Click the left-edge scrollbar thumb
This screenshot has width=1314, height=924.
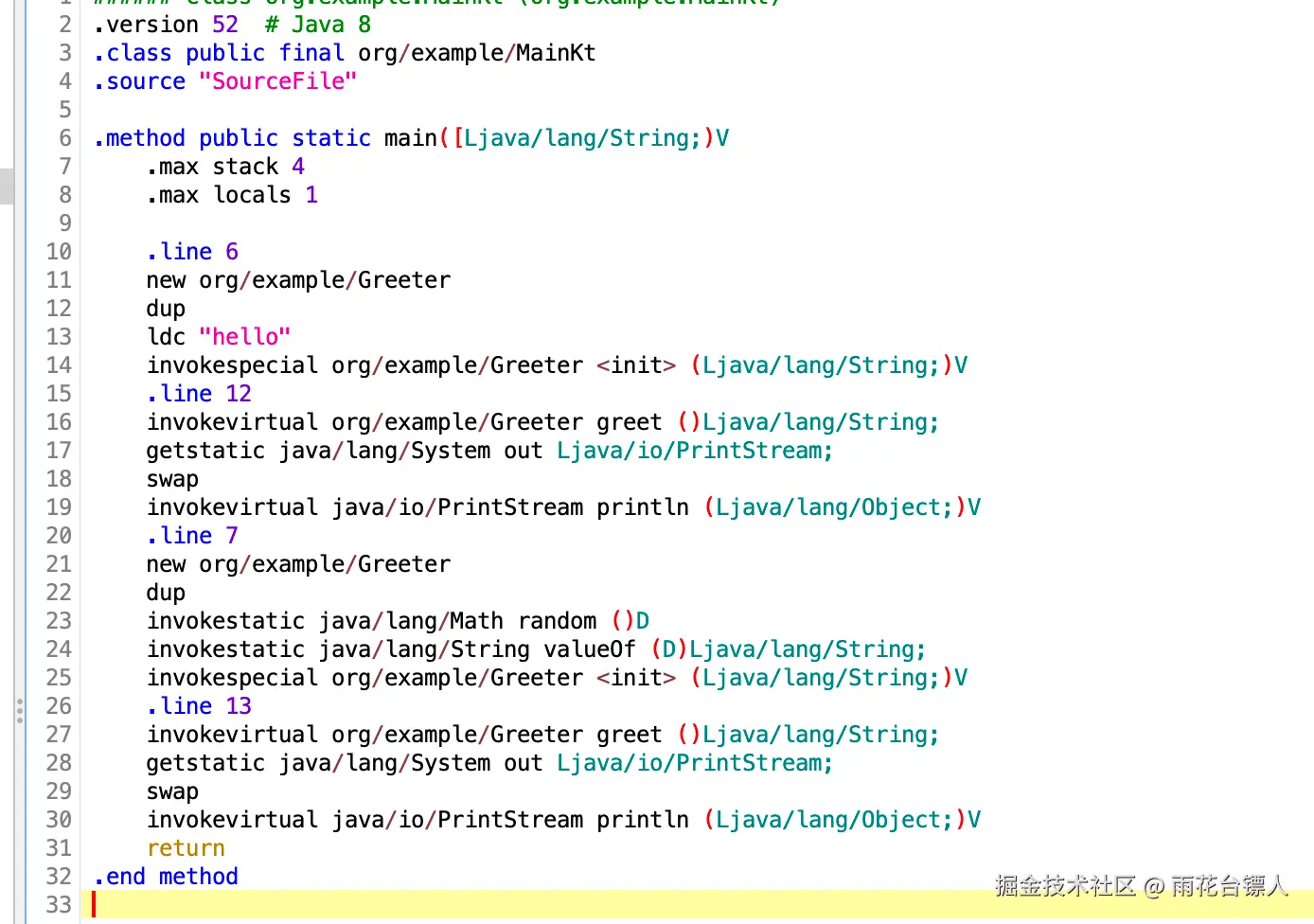7,187
